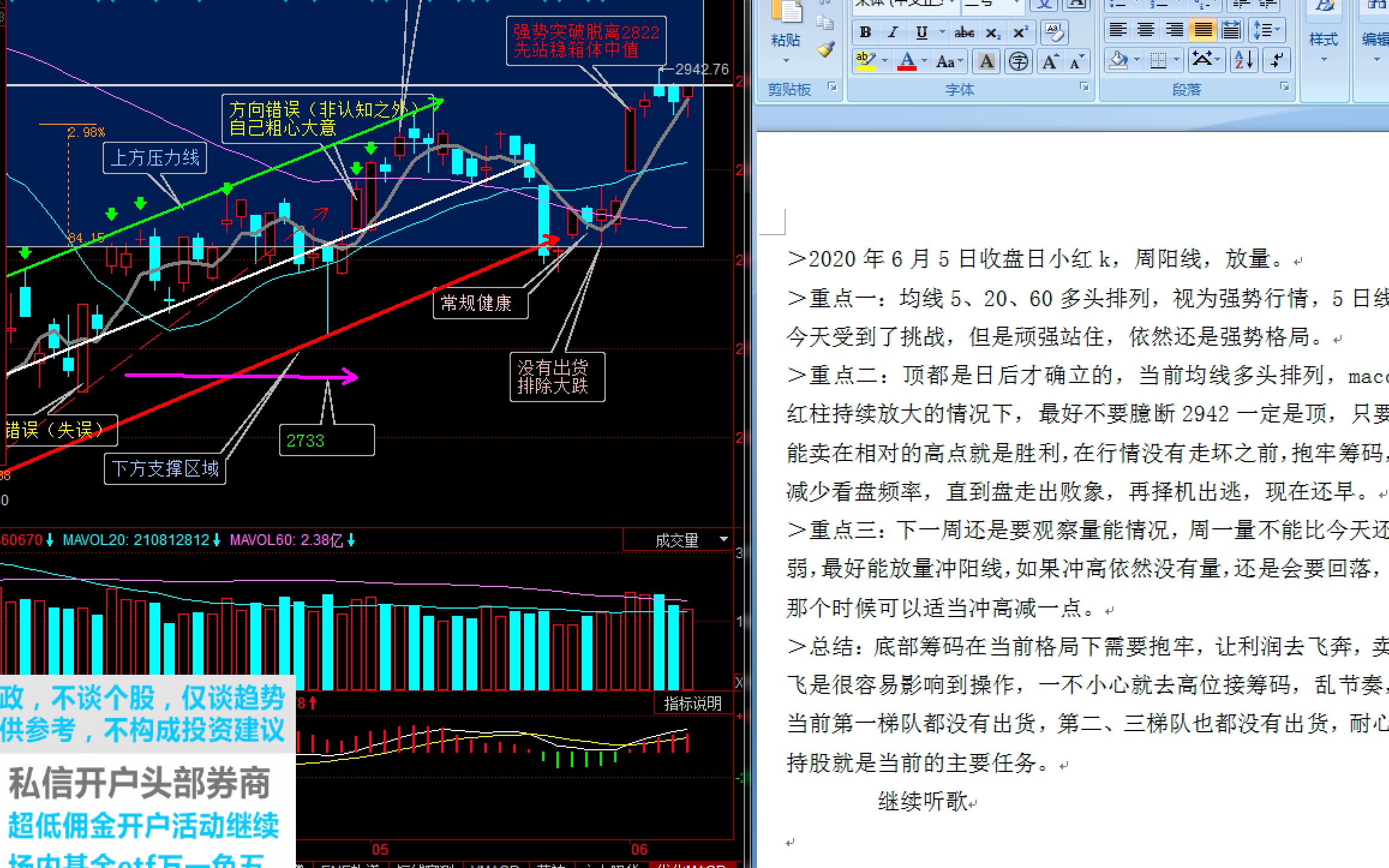Click the Asian Layout icon
Viewport: 1389px width, 868px height.
pyautogui.click(x=1206, y=60)
